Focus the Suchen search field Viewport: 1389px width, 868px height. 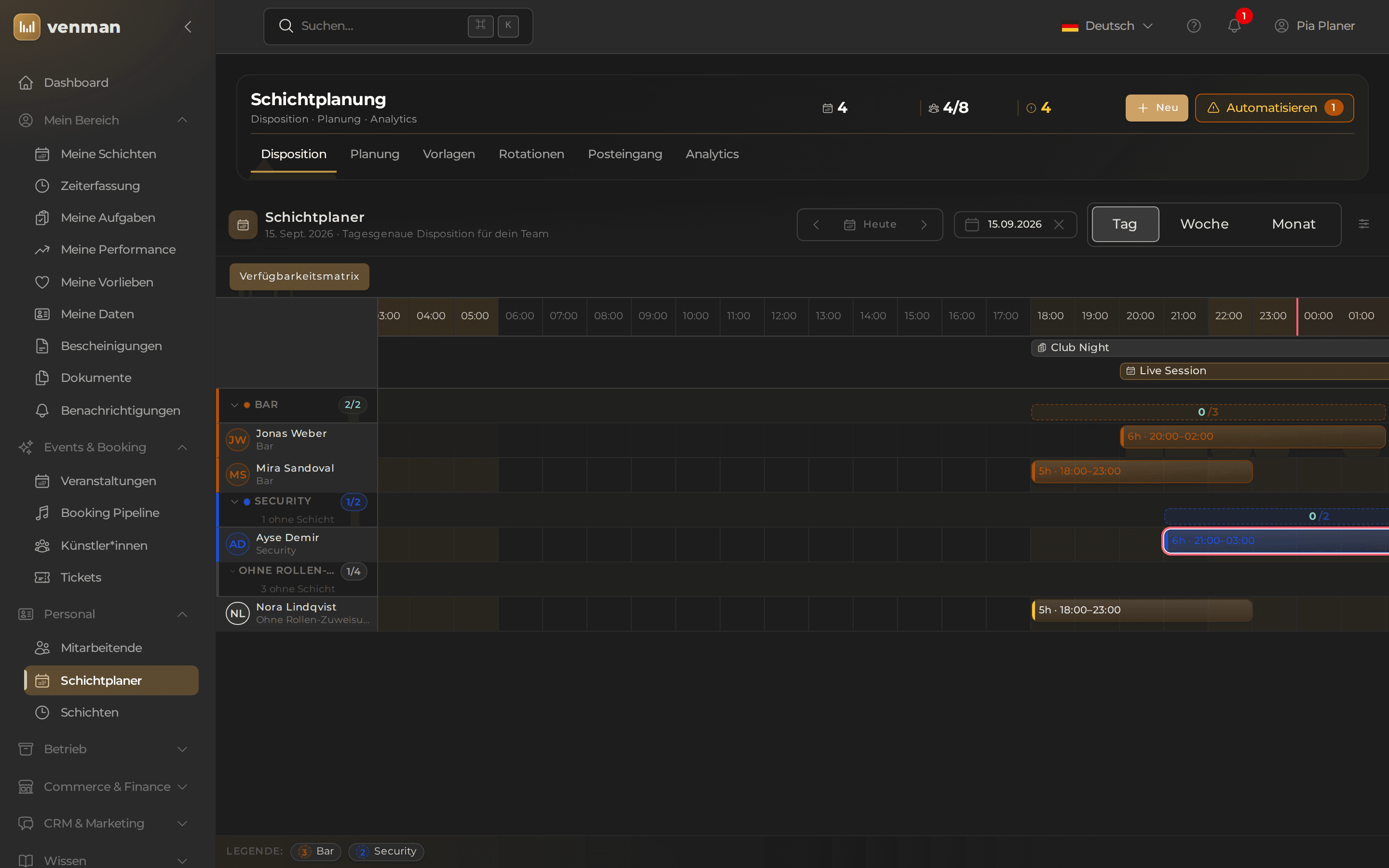398,26
